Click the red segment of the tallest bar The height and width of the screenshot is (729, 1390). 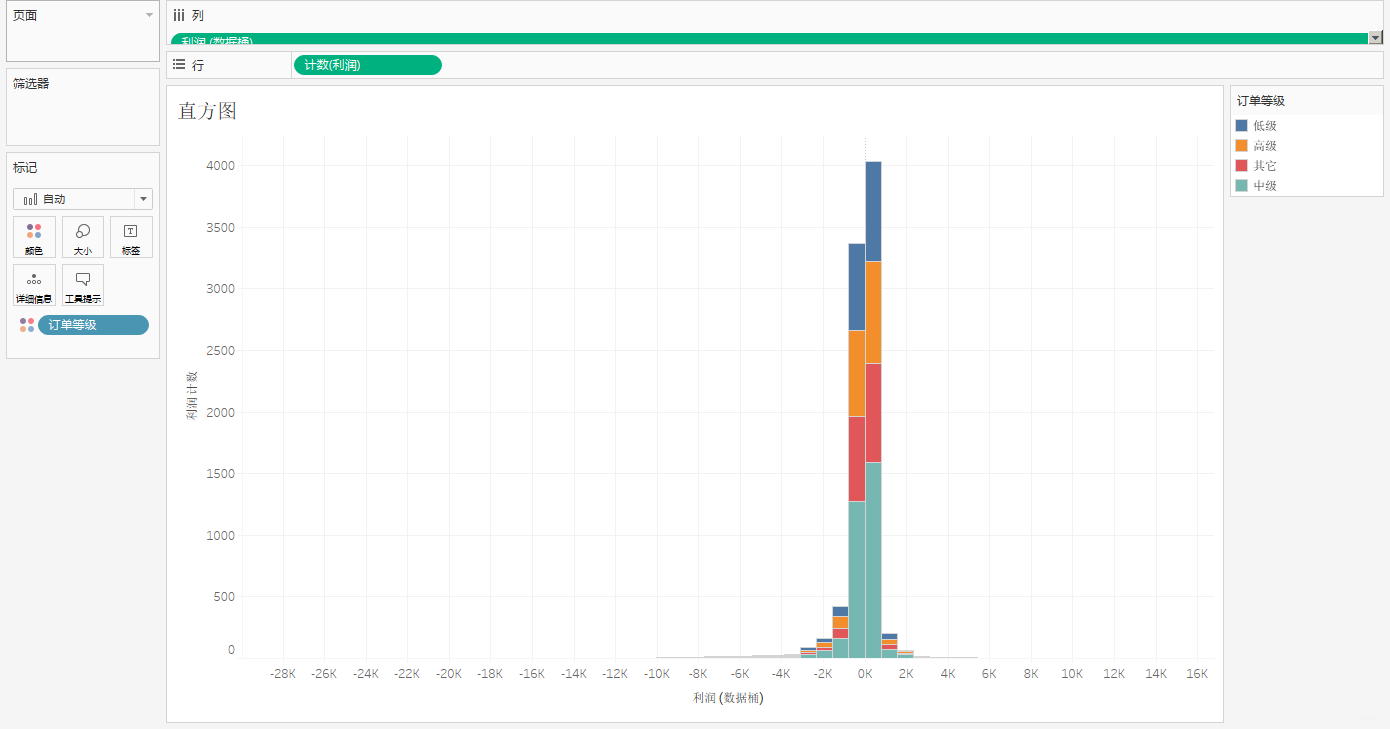pos(873,413)
